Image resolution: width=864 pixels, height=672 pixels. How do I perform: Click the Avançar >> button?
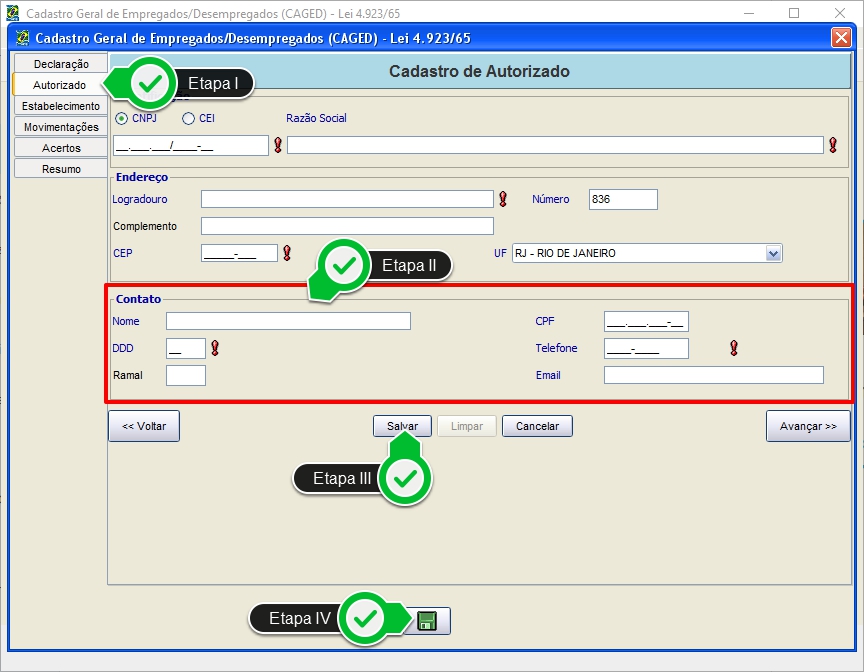click(808, 426)
